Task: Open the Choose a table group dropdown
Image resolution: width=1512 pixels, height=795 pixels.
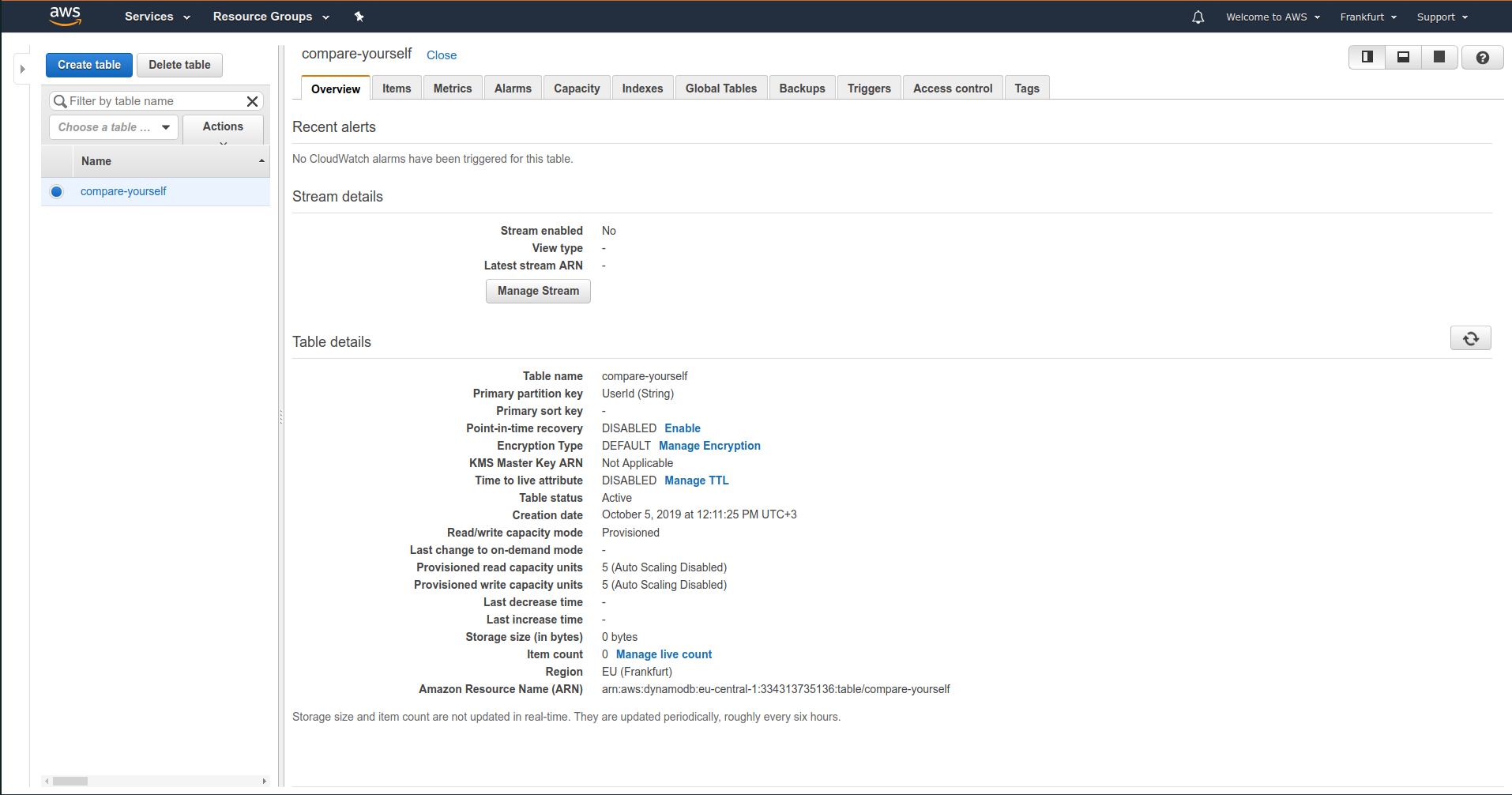Action: pos(114,127)
